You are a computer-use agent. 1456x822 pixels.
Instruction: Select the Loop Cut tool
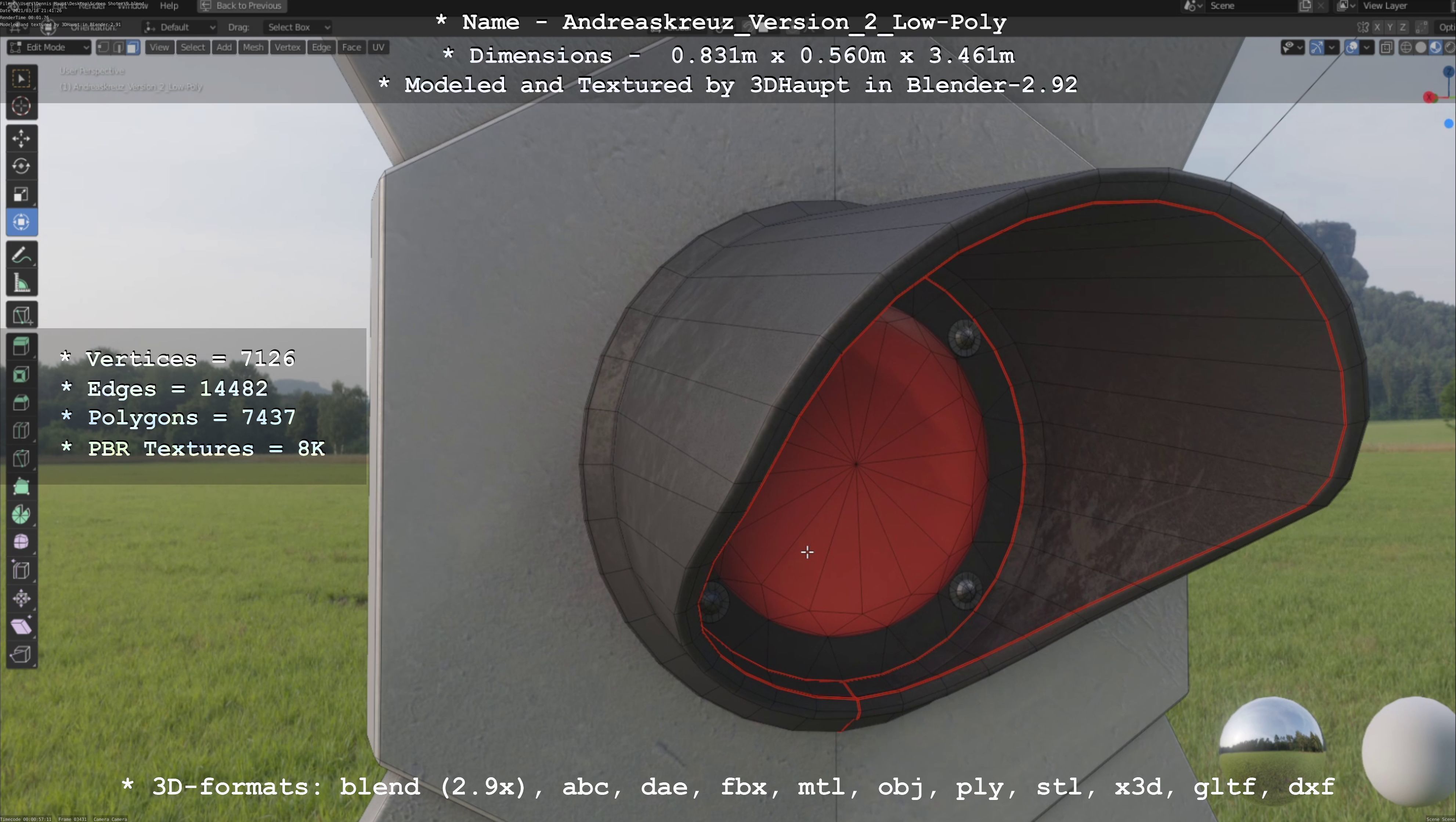pos(21,431)
